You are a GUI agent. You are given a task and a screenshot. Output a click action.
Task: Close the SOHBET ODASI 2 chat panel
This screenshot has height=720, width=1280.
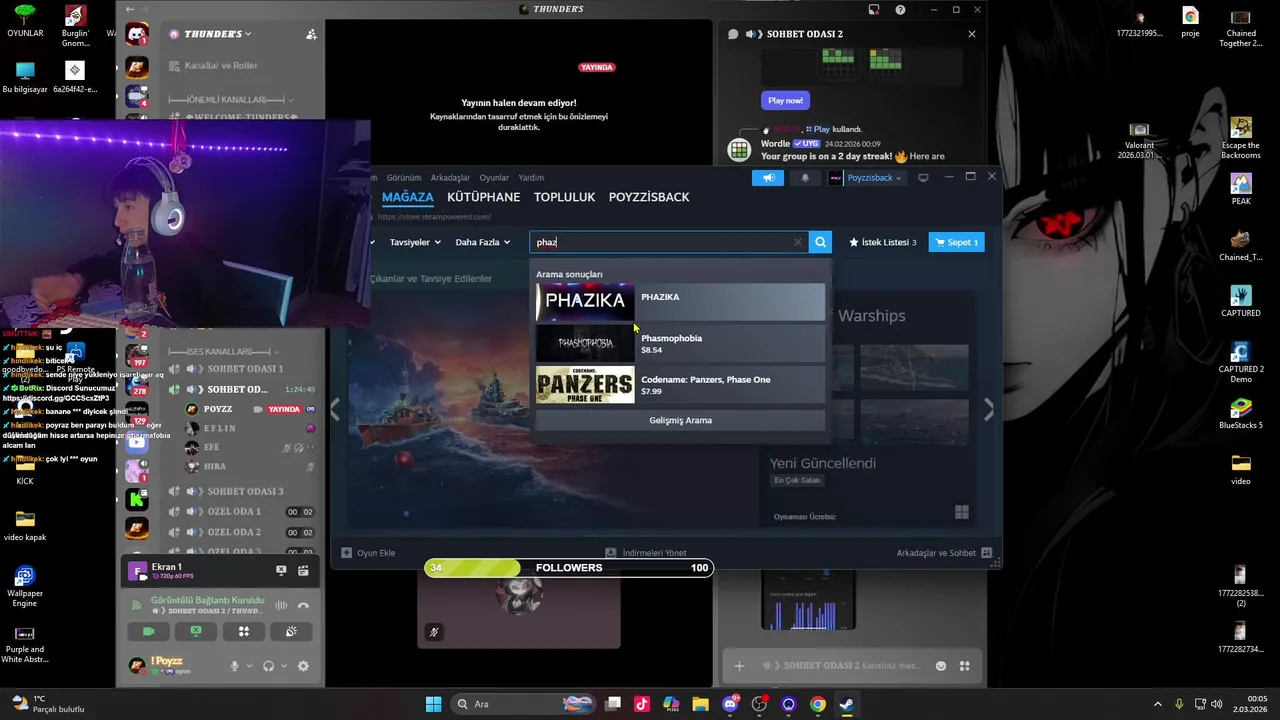point(971,34)
